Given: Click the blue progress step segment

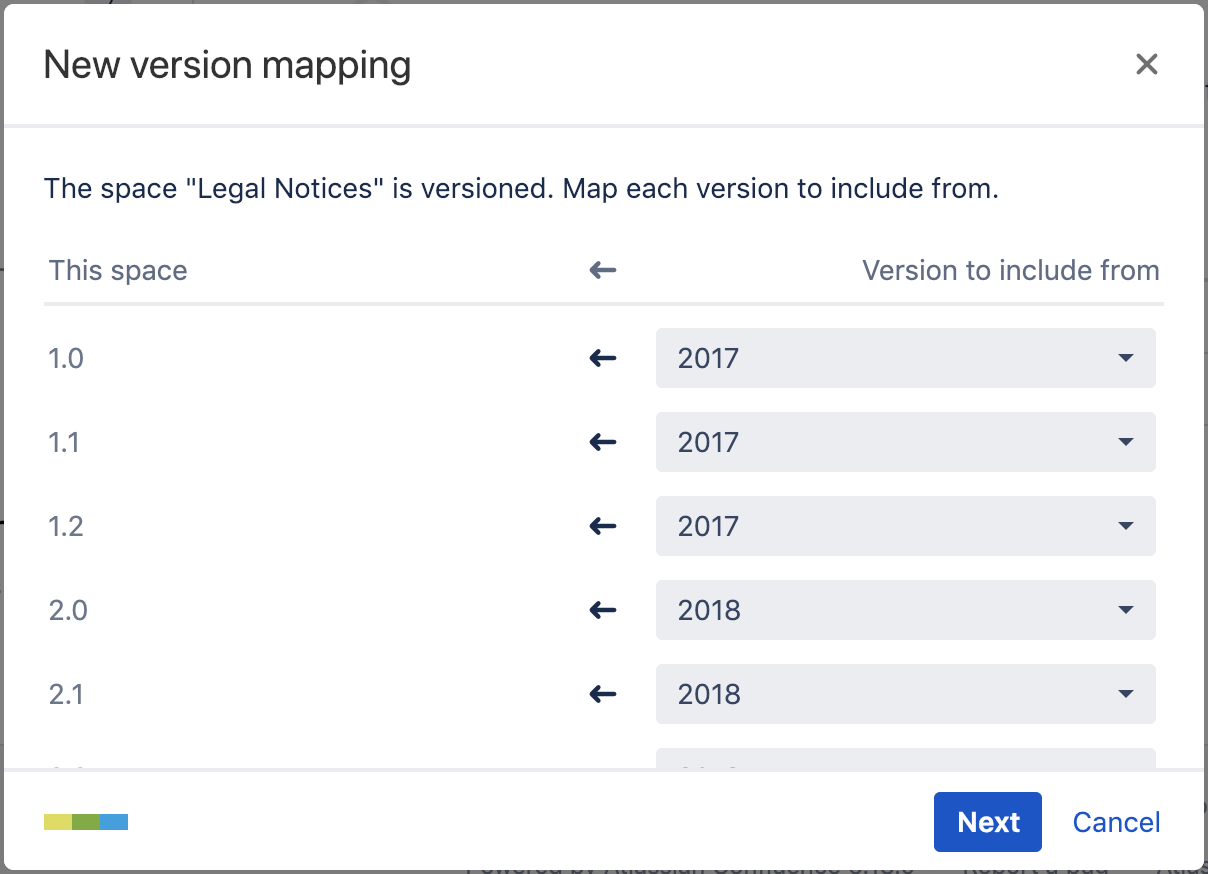Looking at the screenshot, I should pyautogui.click(x=114, y=822).
